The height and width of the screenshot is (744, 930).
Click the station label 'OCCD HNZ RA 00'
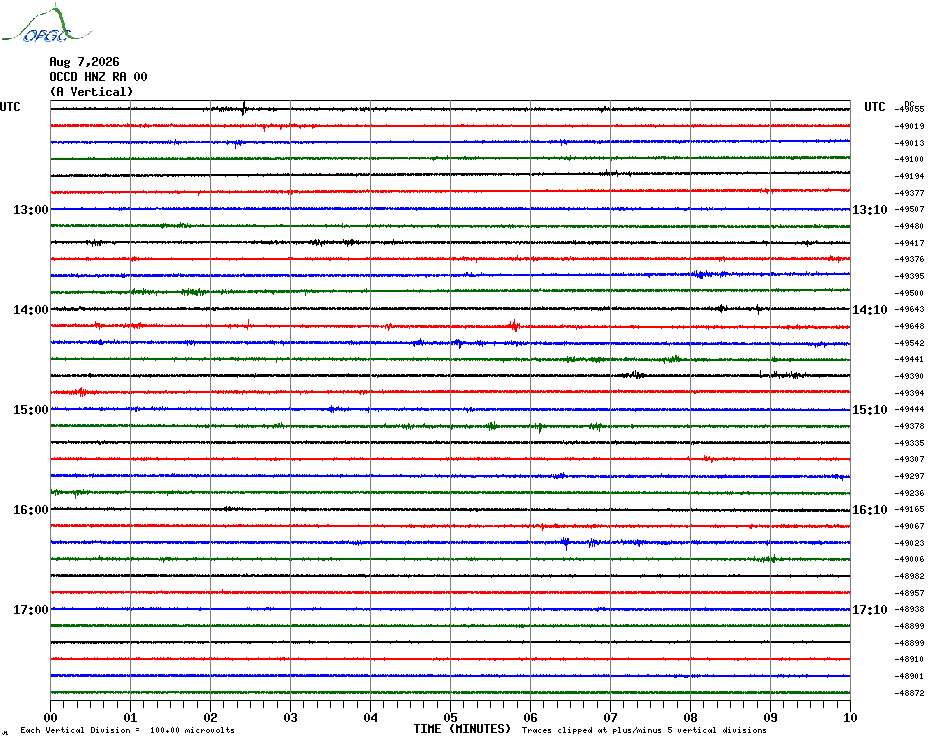98,77
